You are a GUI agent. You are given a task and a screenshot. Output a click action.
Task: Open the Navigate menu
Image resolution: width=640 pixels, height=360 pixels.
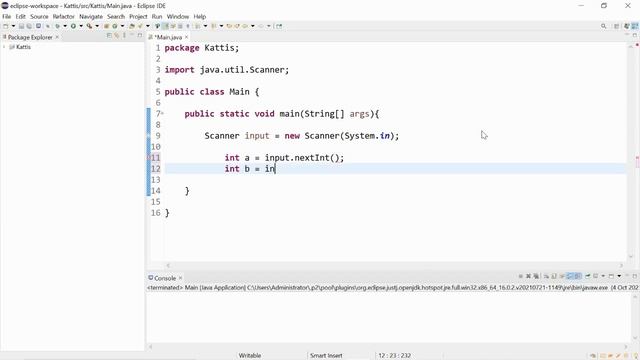pyautogui.click(x=91, y=16)
